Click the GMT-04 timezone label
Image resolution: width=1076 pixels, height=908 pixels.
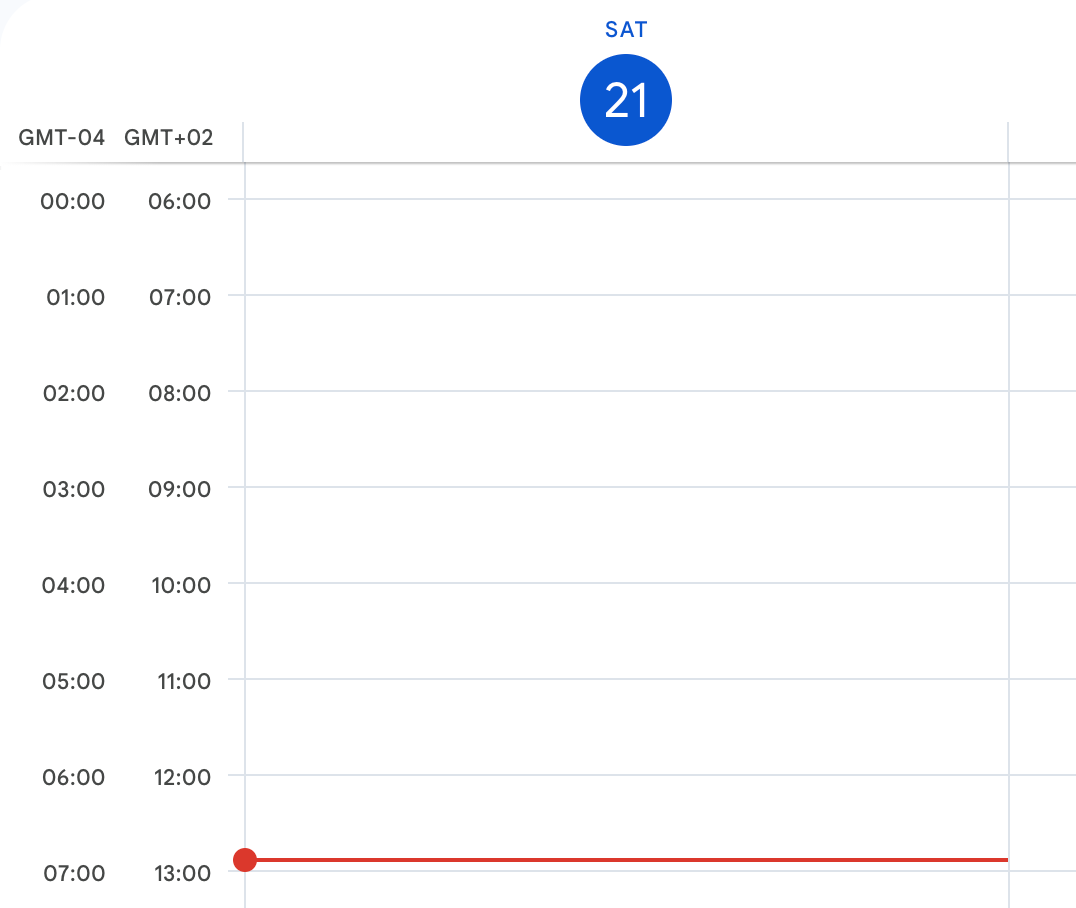[62, 137]
